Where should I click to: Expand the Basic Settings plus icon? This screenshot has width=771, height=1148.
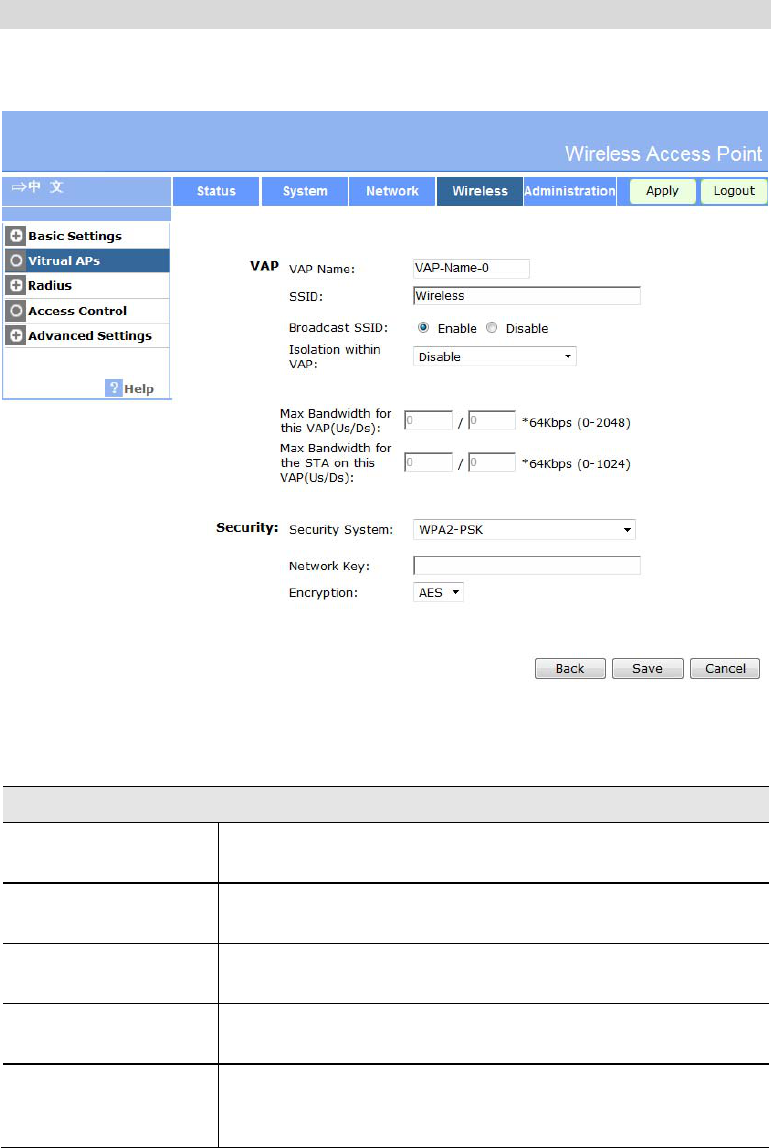point(15,236)
